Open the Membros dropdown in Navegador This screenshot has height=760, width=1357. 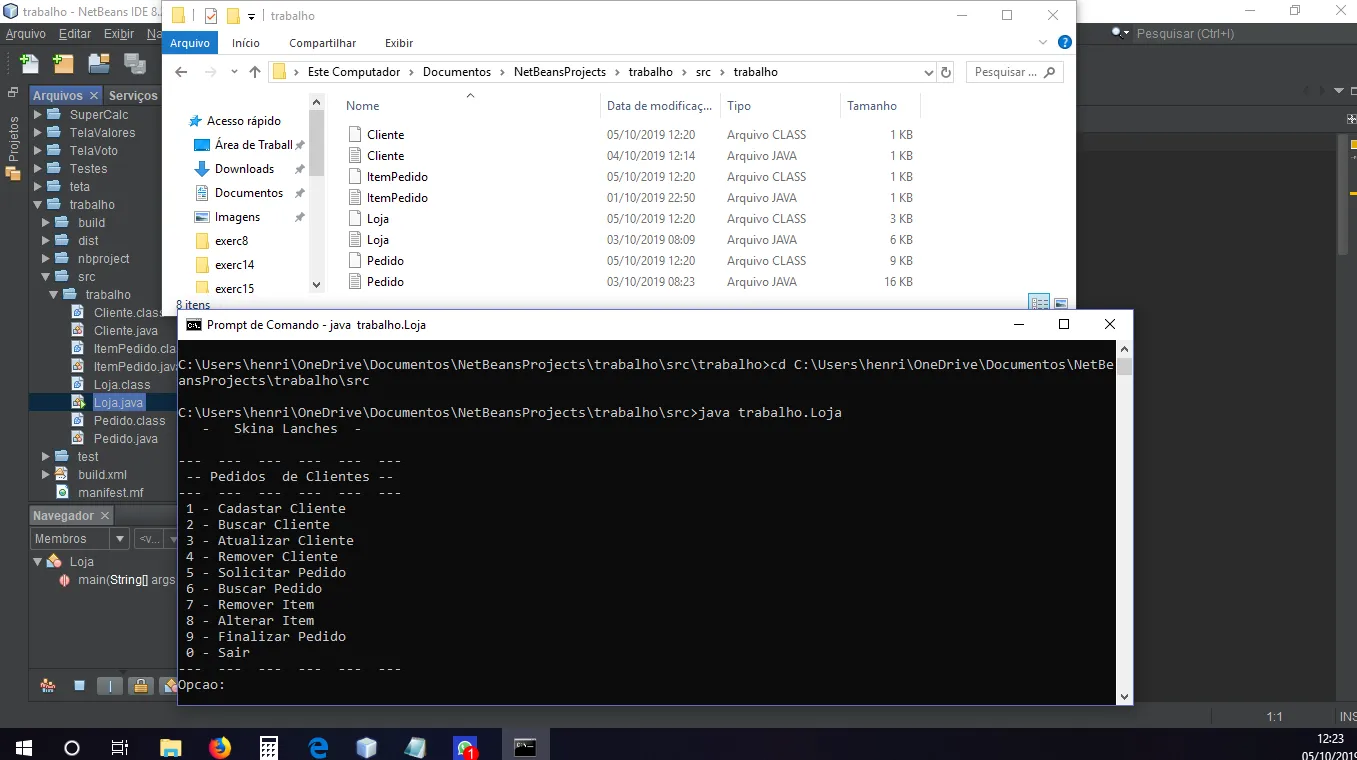point(80,539)
